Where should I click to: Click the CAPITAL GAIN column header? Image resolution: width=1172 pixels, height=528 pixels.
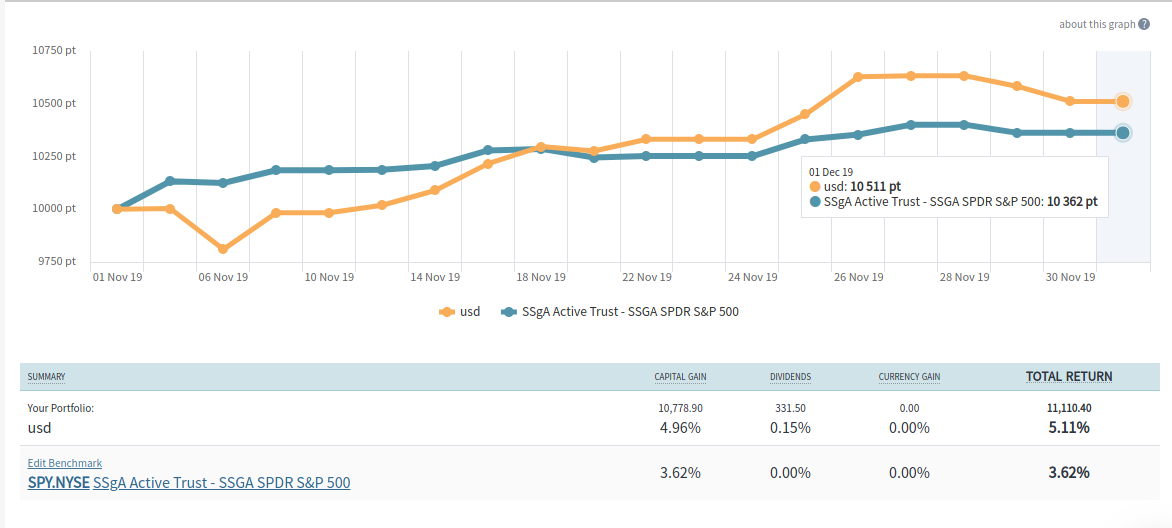680,377
